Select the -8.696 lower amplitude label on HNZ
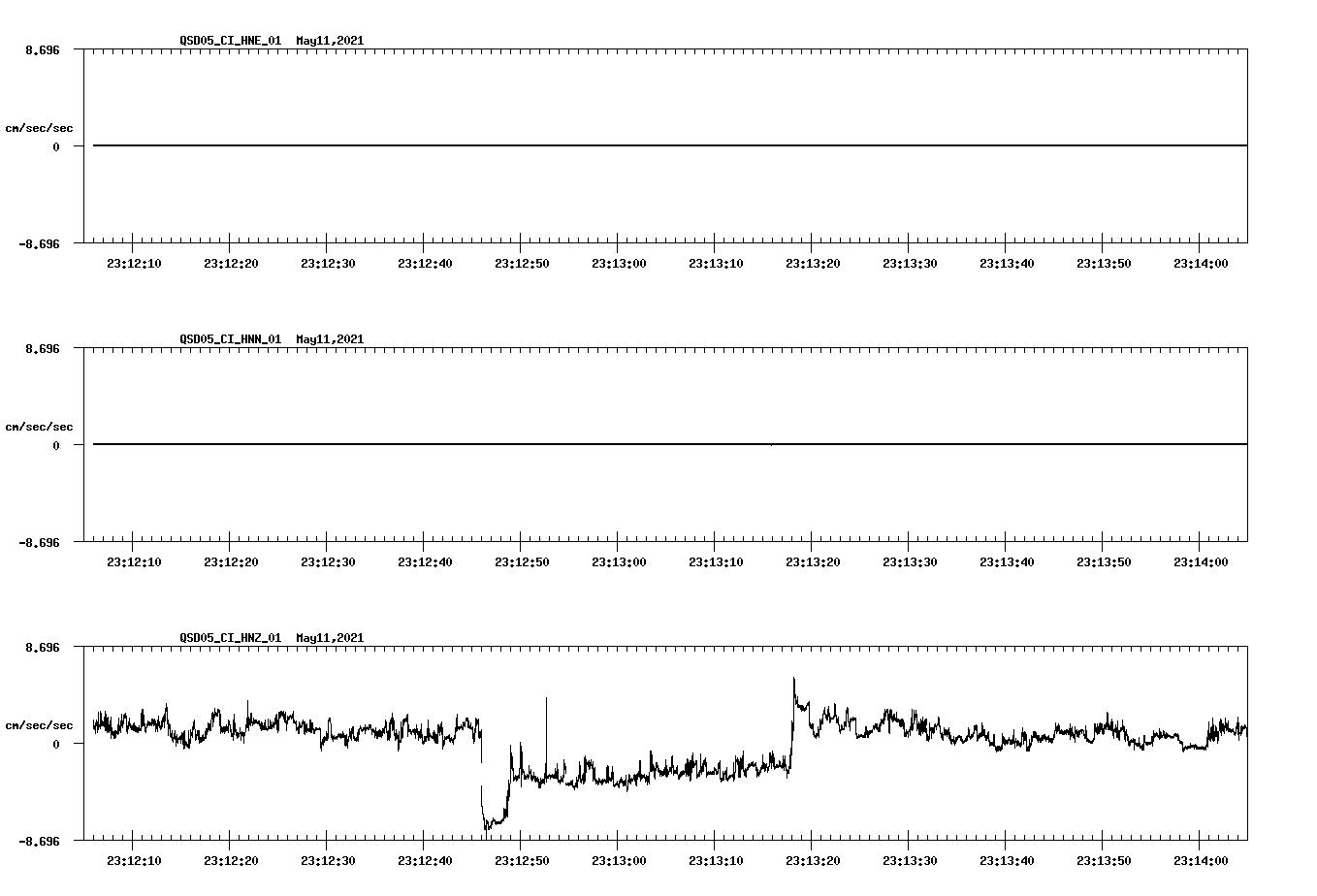The image size is (1317, 896). (x=37, y=843)
